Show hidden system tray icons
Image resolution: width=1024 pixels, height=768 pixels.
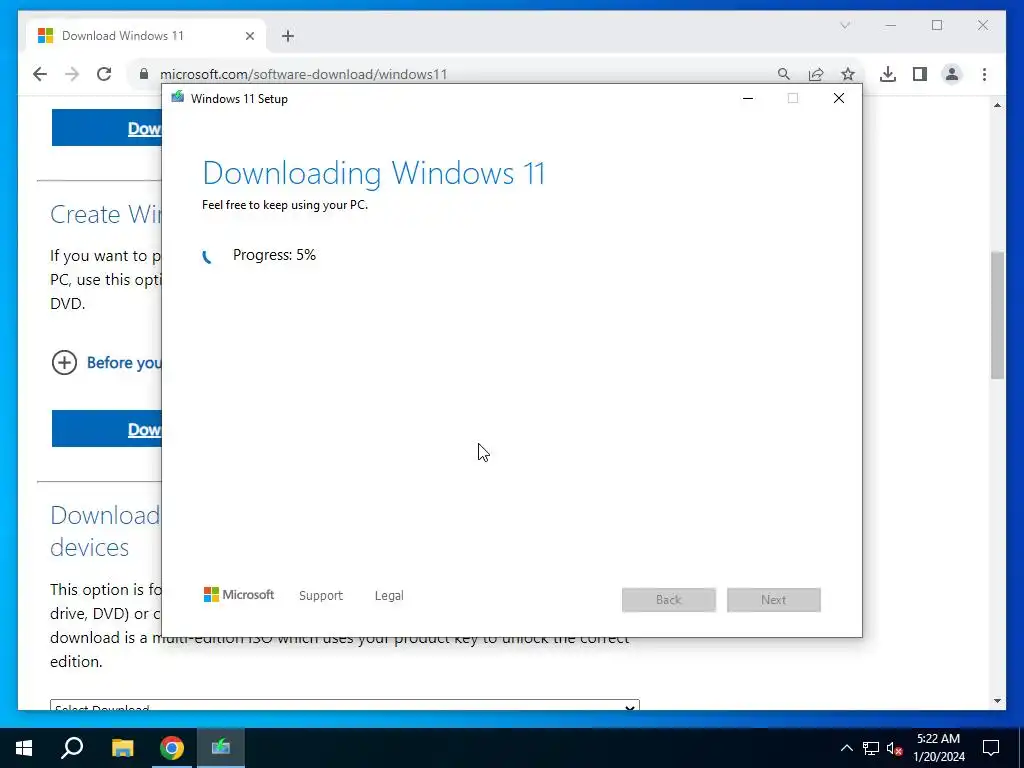pyautogui.click(x=846, y=748)
